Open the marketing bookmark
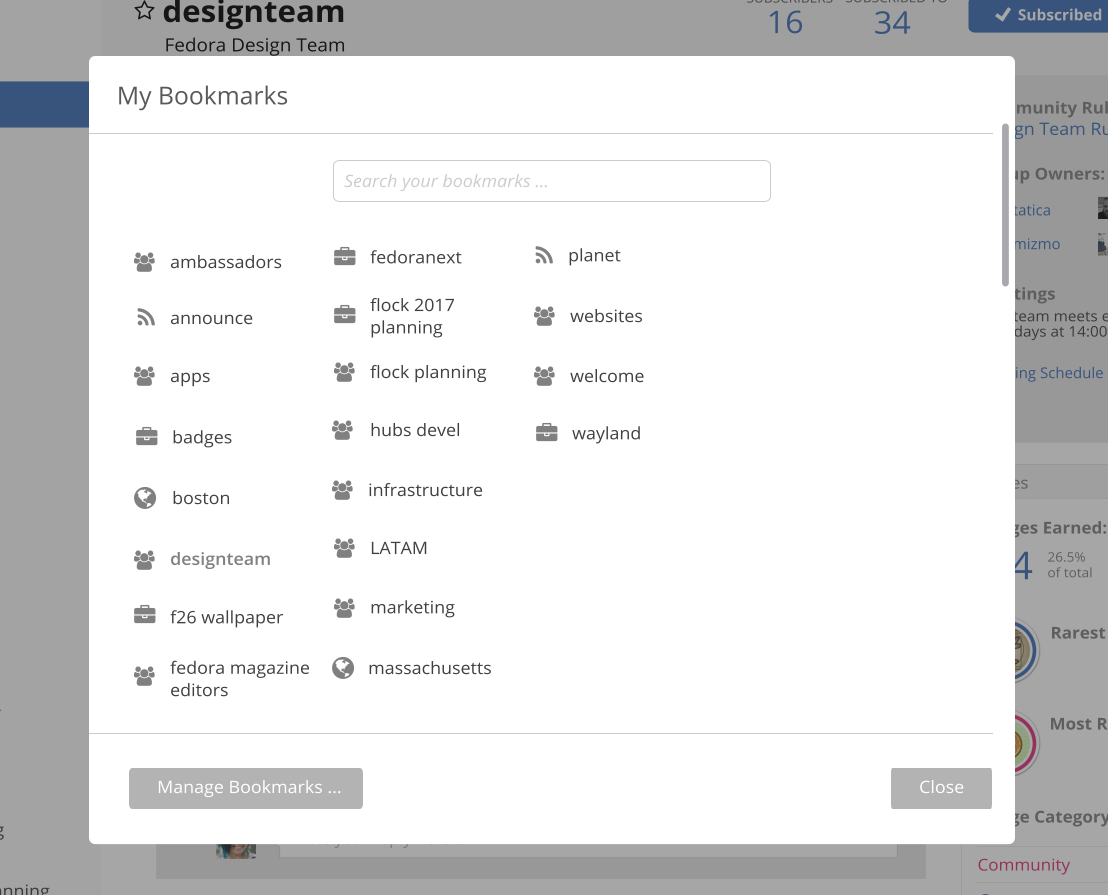The height and width of the screenshot is (895, 1108). click(412, 607)
